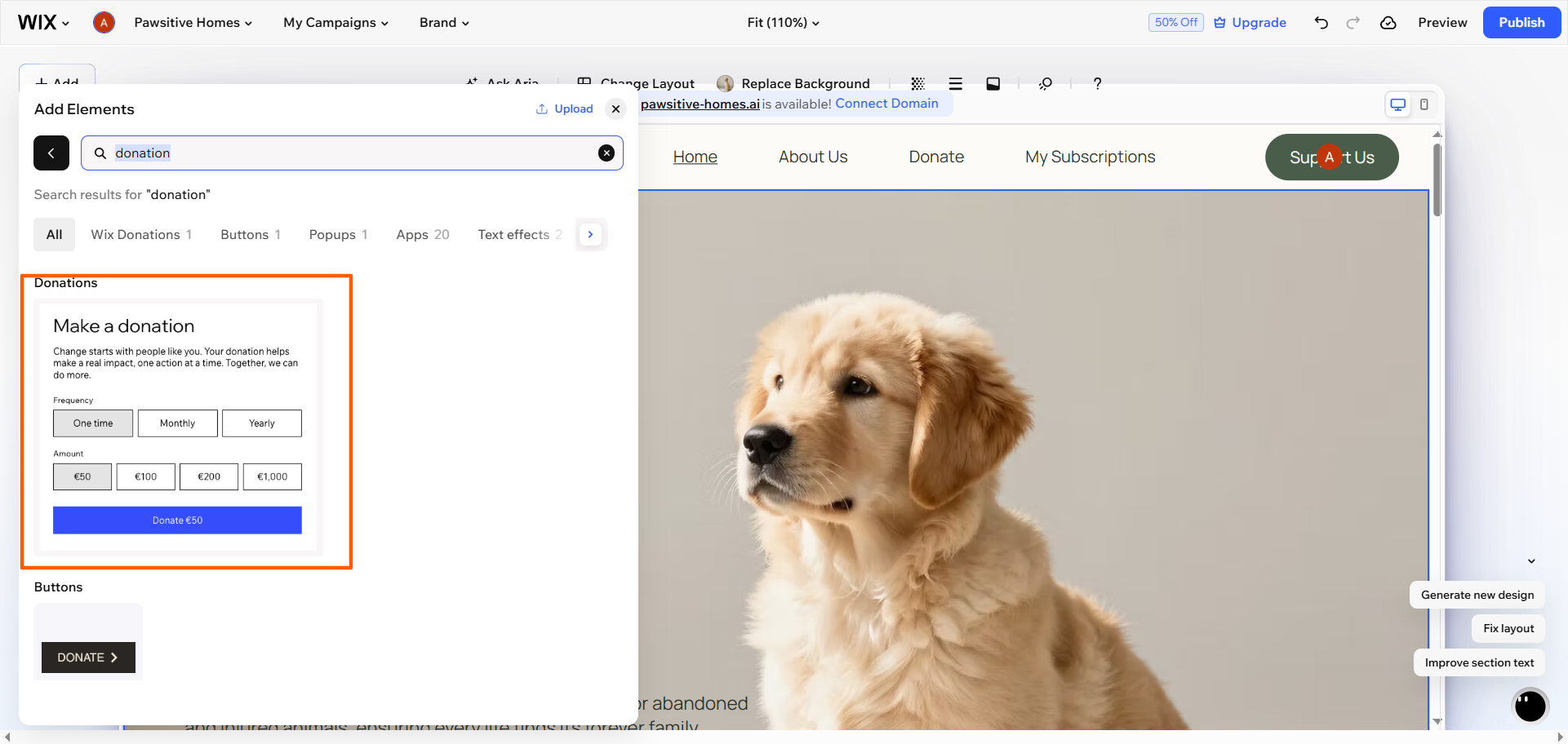Click Upload in Add Elements panel
This screenshot has width=1568, height=744.
click(565, 108)
